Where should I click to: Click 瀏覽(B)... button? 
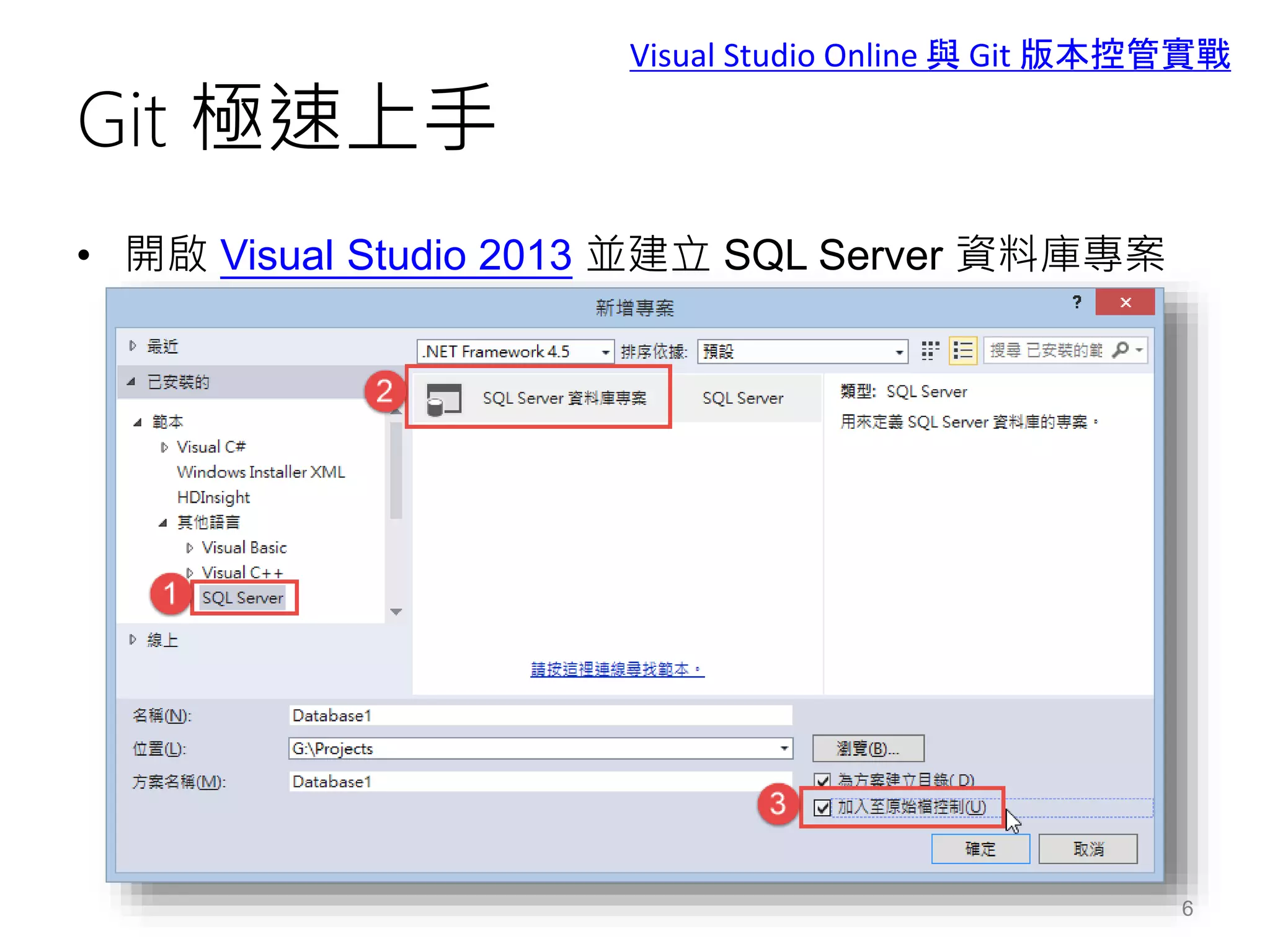tap(868, 749)
